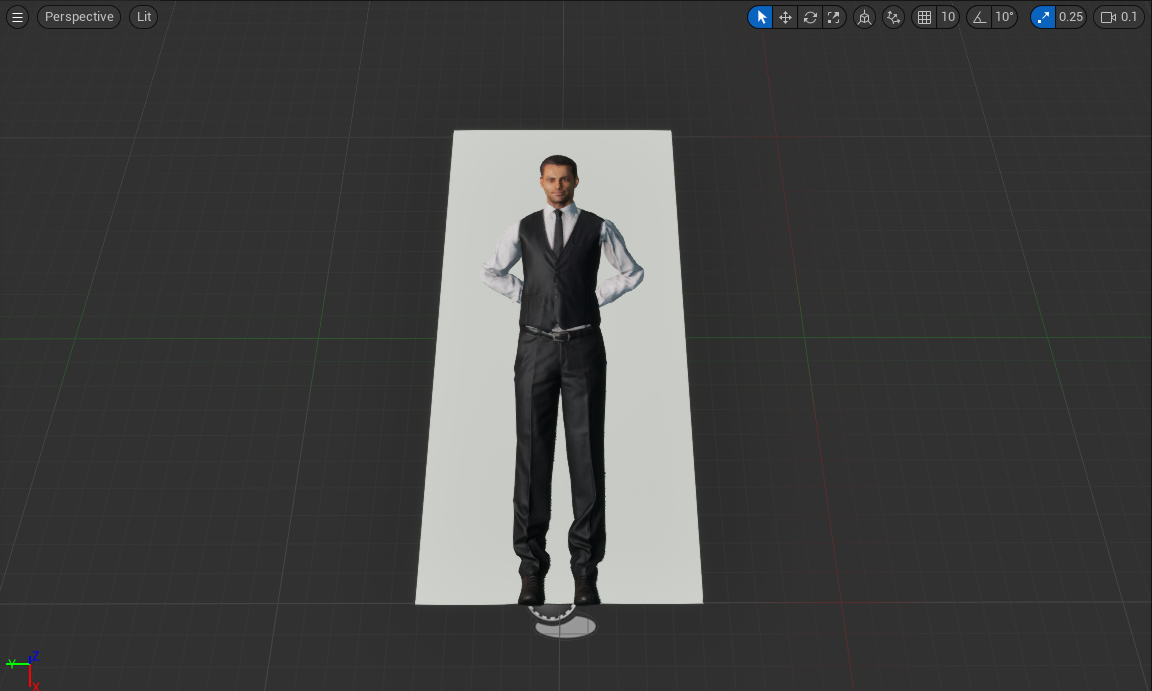
Task: Open rotation snap value 10° list
Action: 1004,17
